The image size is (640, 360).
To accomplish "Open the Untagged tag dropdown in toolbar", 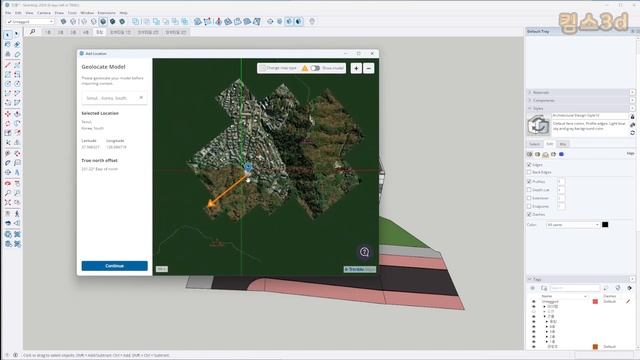I will point(31,21).
